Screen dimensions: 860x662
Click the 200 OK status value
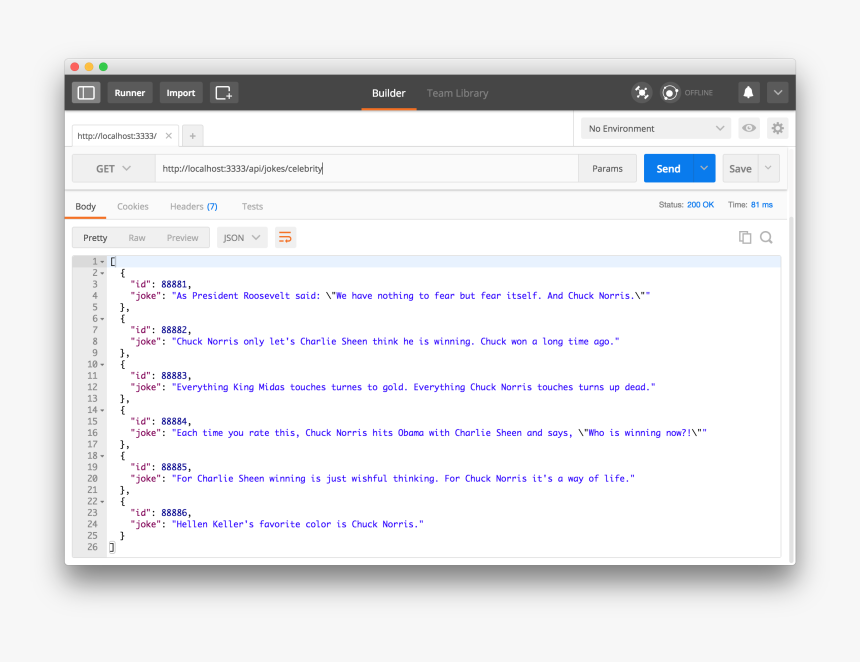[x=700, y=205]
